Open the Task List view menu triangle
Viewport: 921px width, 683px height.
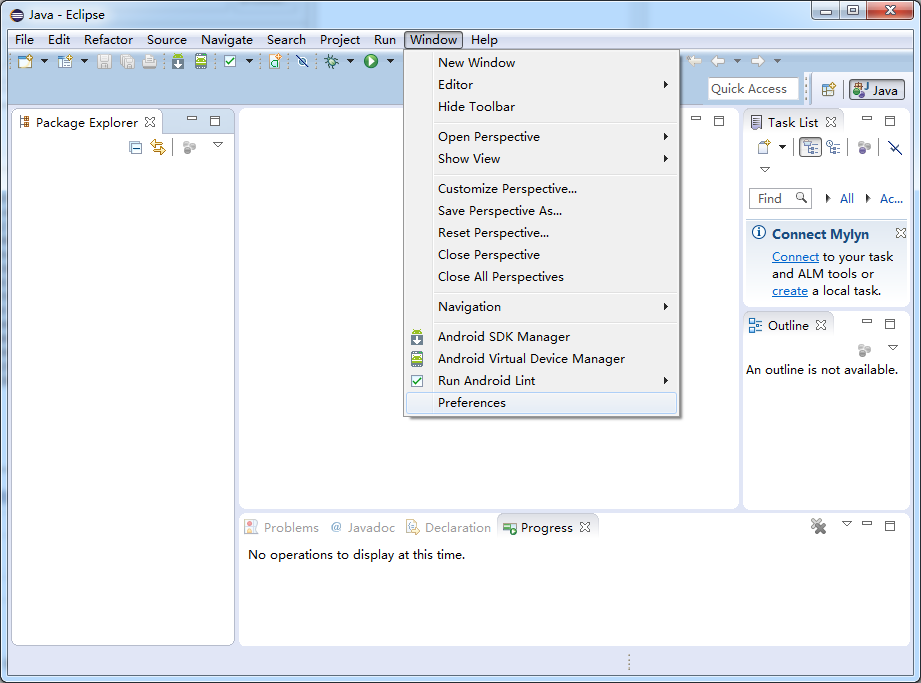[x=765, y=169]
